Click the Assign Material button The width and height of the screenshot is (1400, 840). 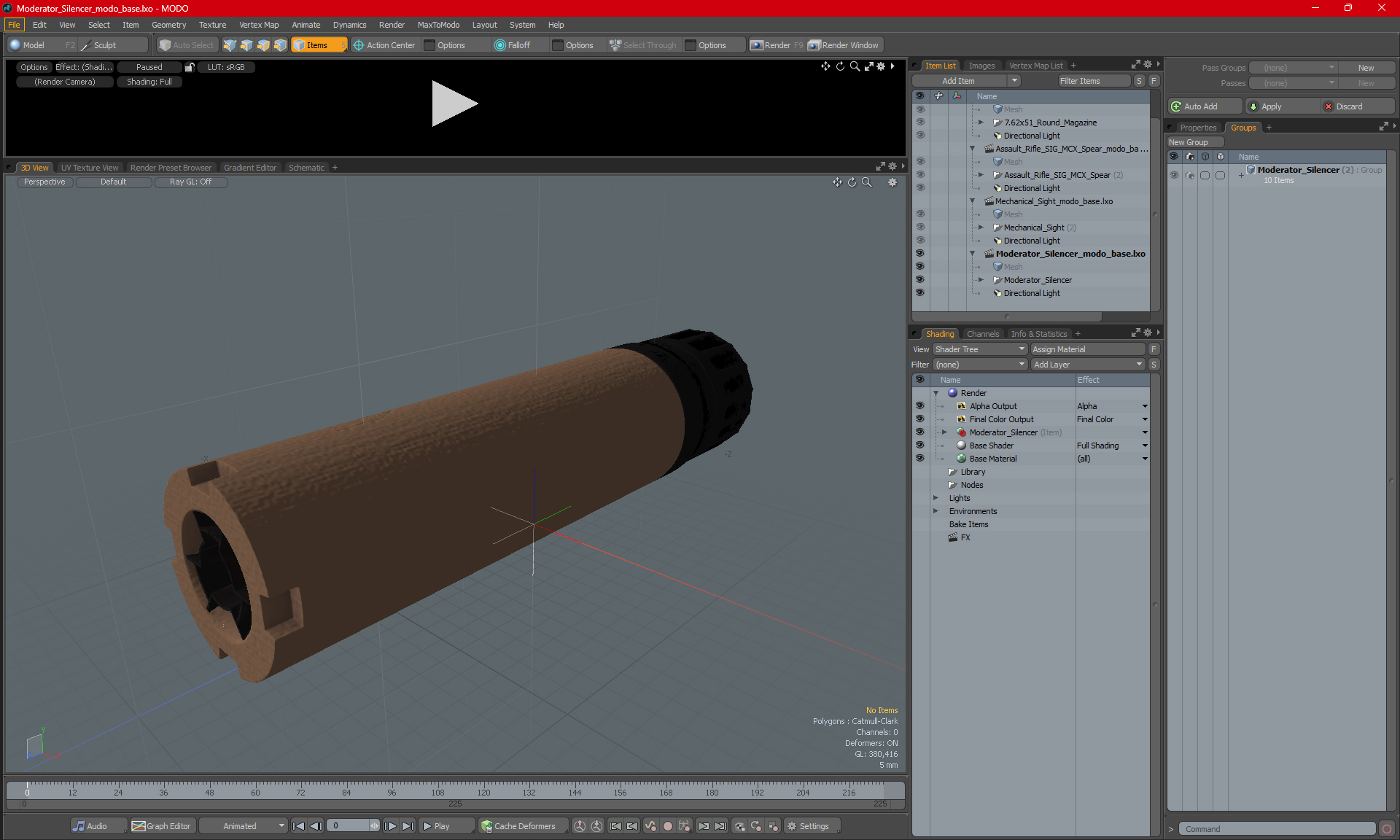1088,349
